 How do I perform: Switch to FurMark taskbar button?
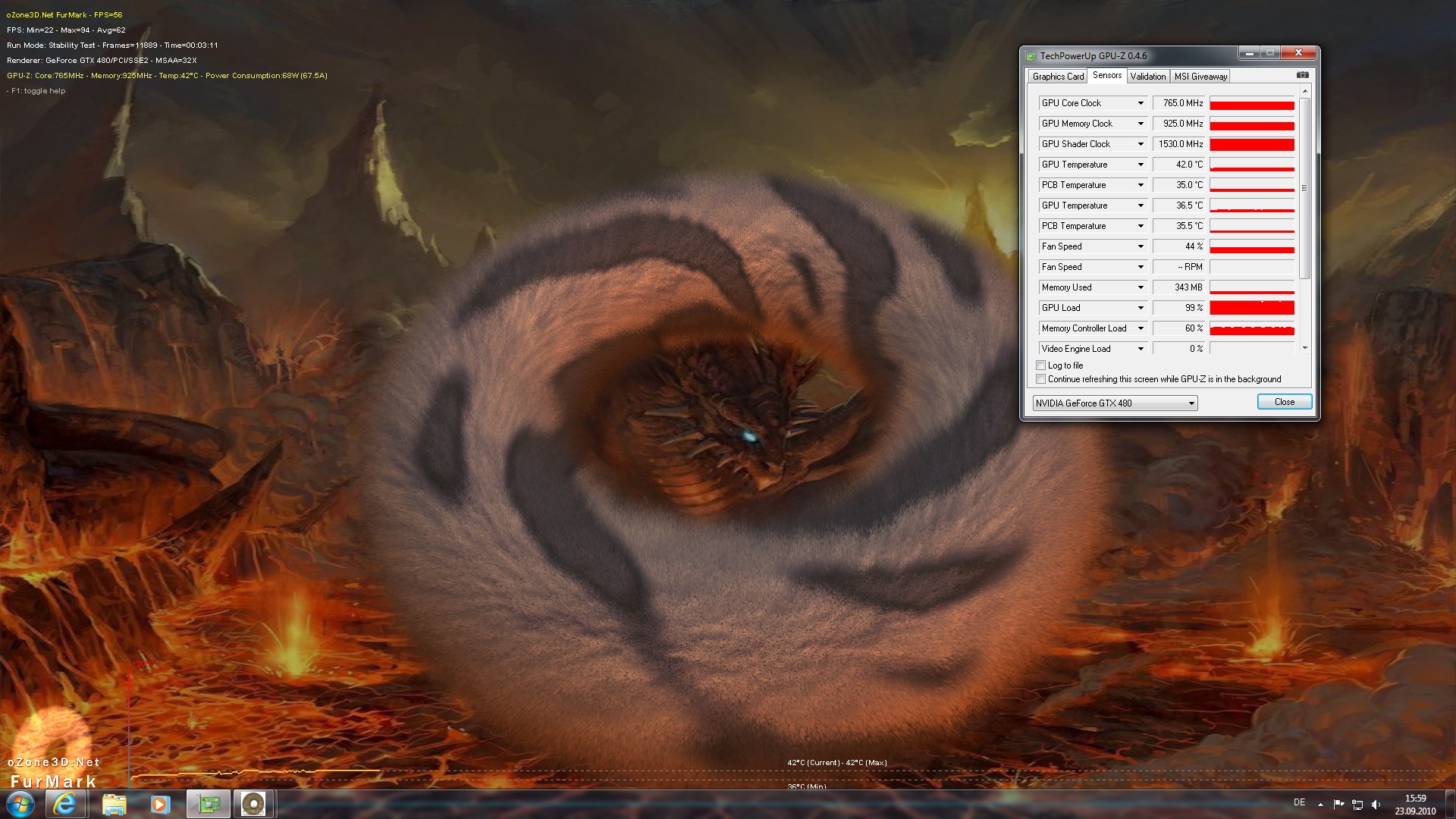pos(253,804)
